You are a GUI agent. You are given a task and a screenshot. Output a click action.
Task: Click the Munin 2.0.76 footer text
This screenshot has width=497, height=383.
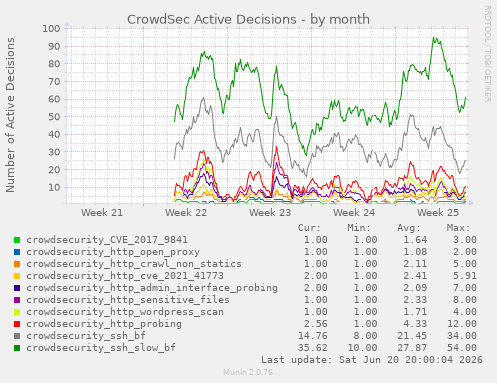click(x=248, y=372)
